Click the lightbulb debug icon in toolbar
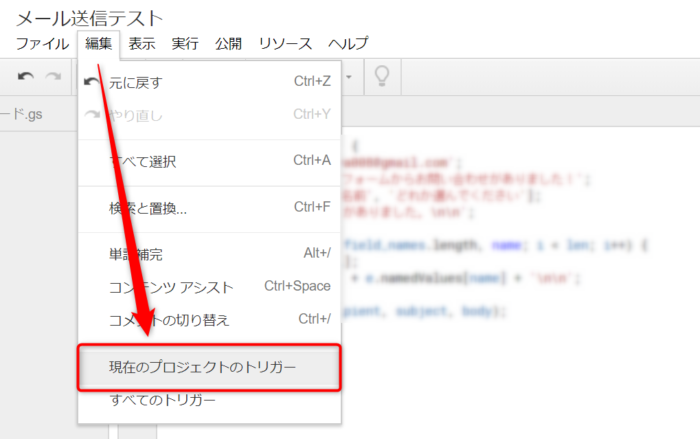The width and height of the screenshot is (700, 439). (381, 77)
